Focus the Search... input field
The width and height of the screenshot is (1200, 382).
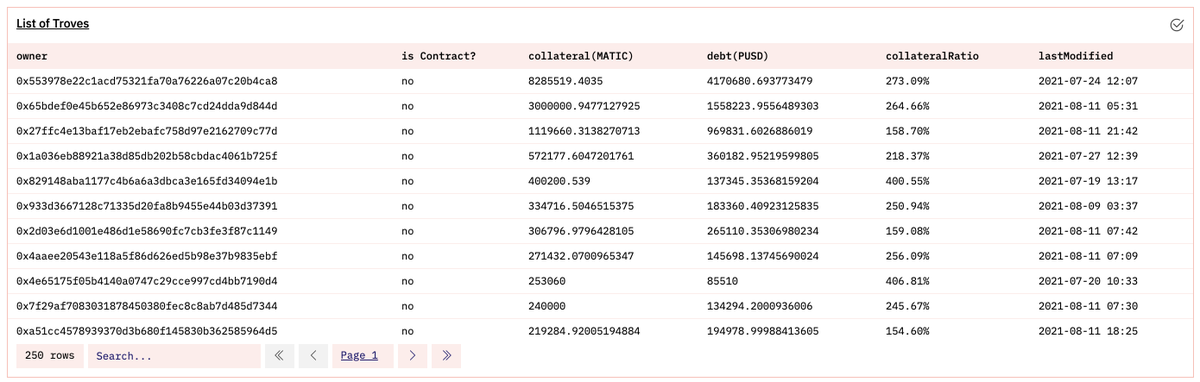click(174, 355)
